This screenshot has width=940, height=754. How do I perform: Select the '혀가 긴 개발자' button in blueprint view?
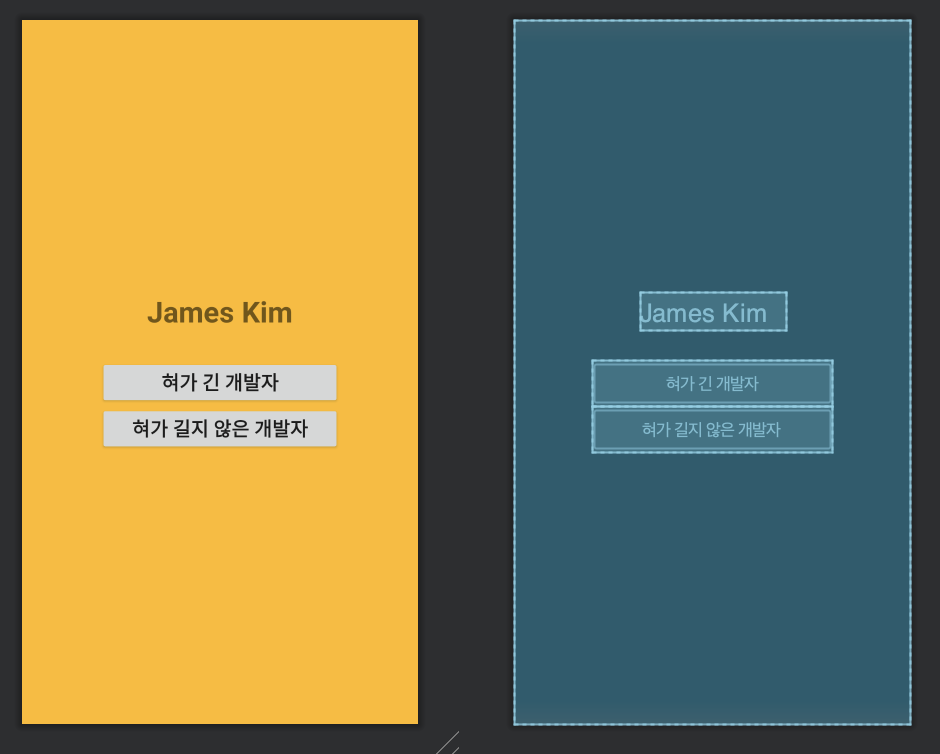pos(712,383)
